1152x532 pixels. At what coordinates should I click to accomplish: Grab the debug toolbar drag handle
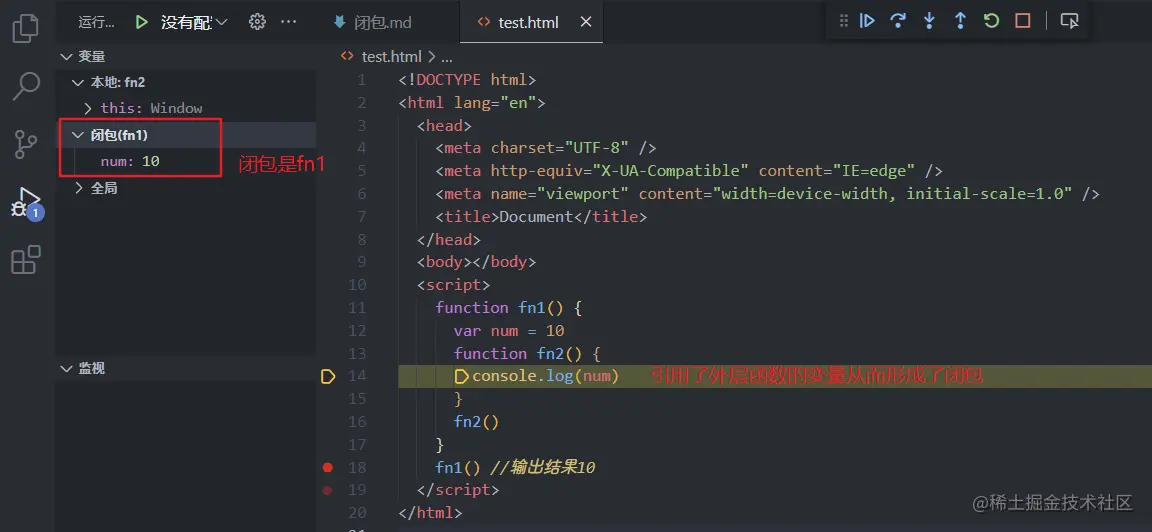(843, 21)
